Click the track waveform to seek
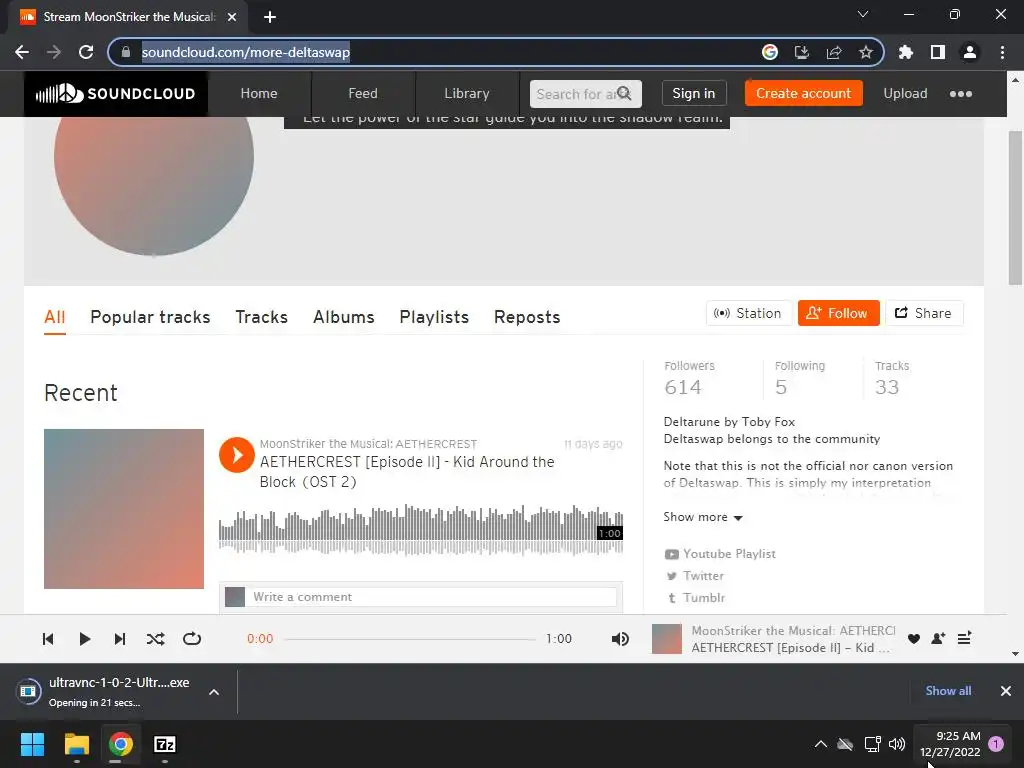Viewport: 1024px width, 768px height. (x=421, y=530)
